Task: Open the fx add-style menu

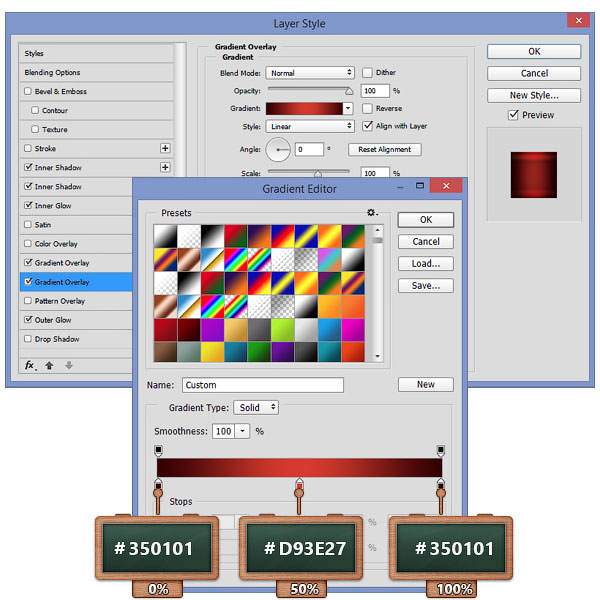Action: [30, 365]
